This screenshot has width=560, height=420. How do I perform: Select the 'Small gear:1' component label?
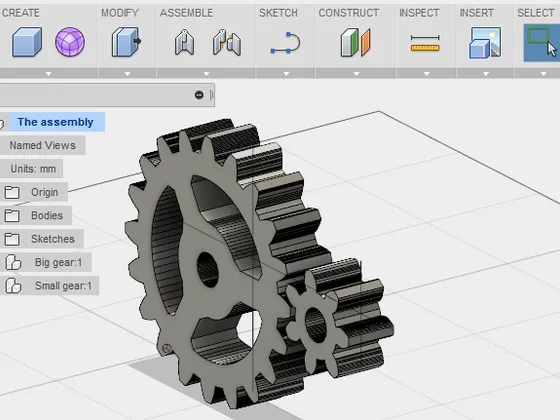tap(63, 286)
